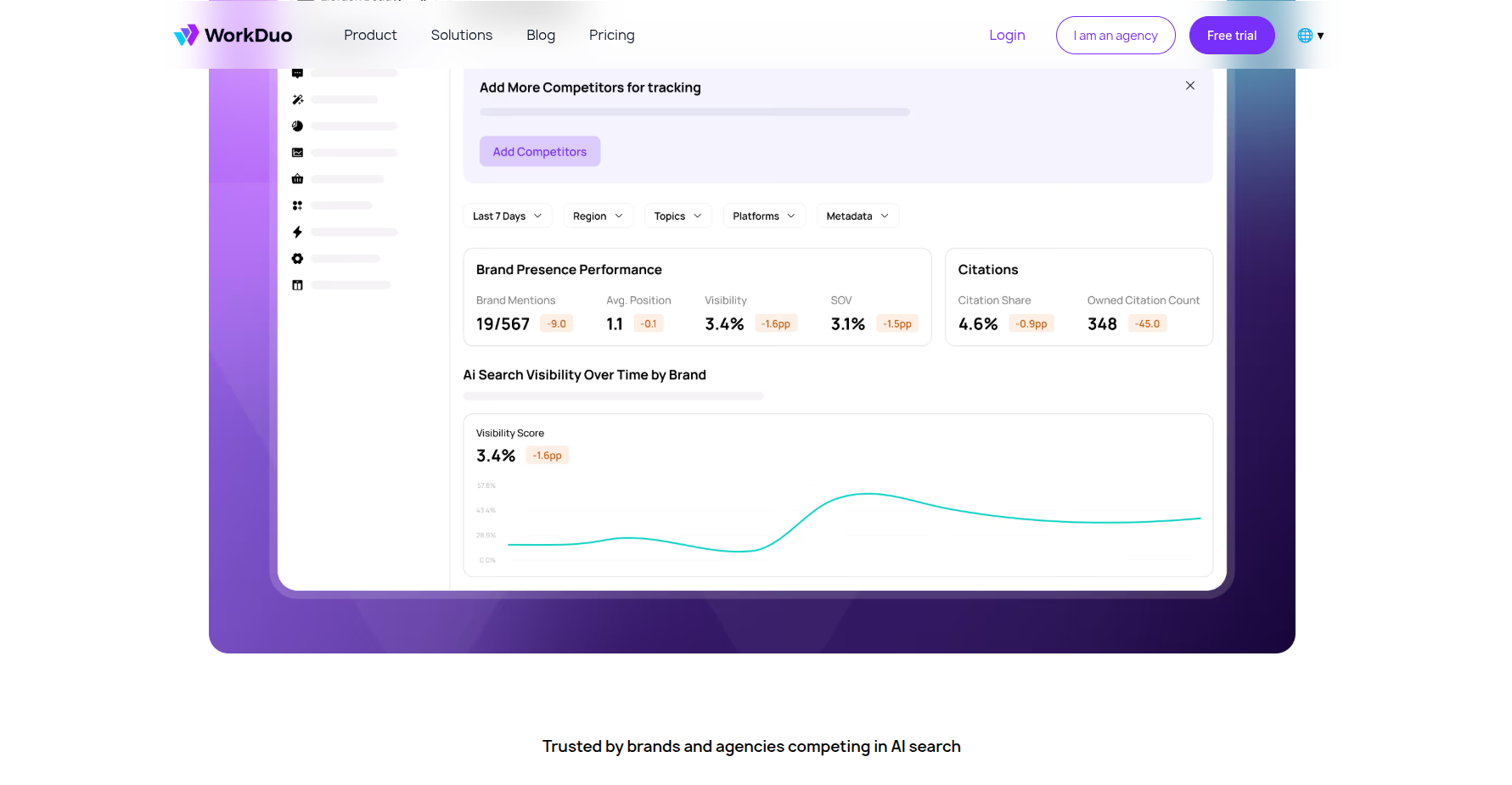Click the apps-plus grid sidebar icon
1512x785 pixels.
click(x=297, y=205)
